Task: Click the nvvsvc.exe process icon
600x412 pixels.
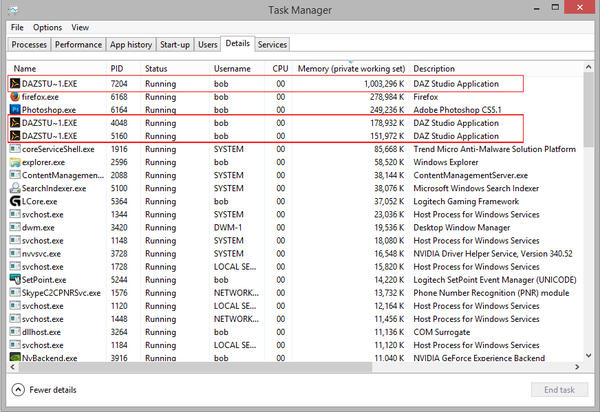Action: click(x=15, y=254)
